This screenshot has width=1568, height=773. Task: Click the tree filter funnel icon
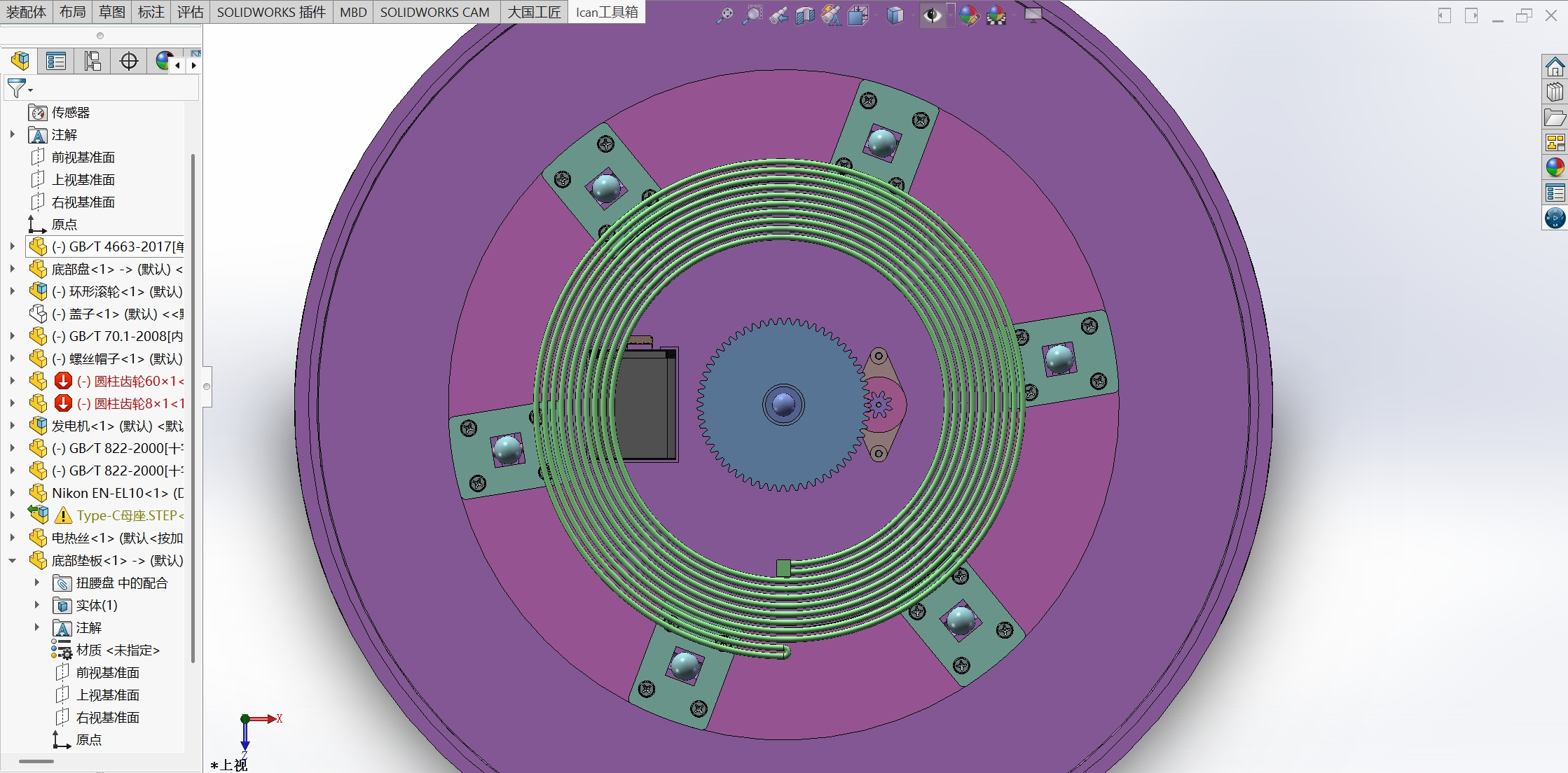[18, 88]
